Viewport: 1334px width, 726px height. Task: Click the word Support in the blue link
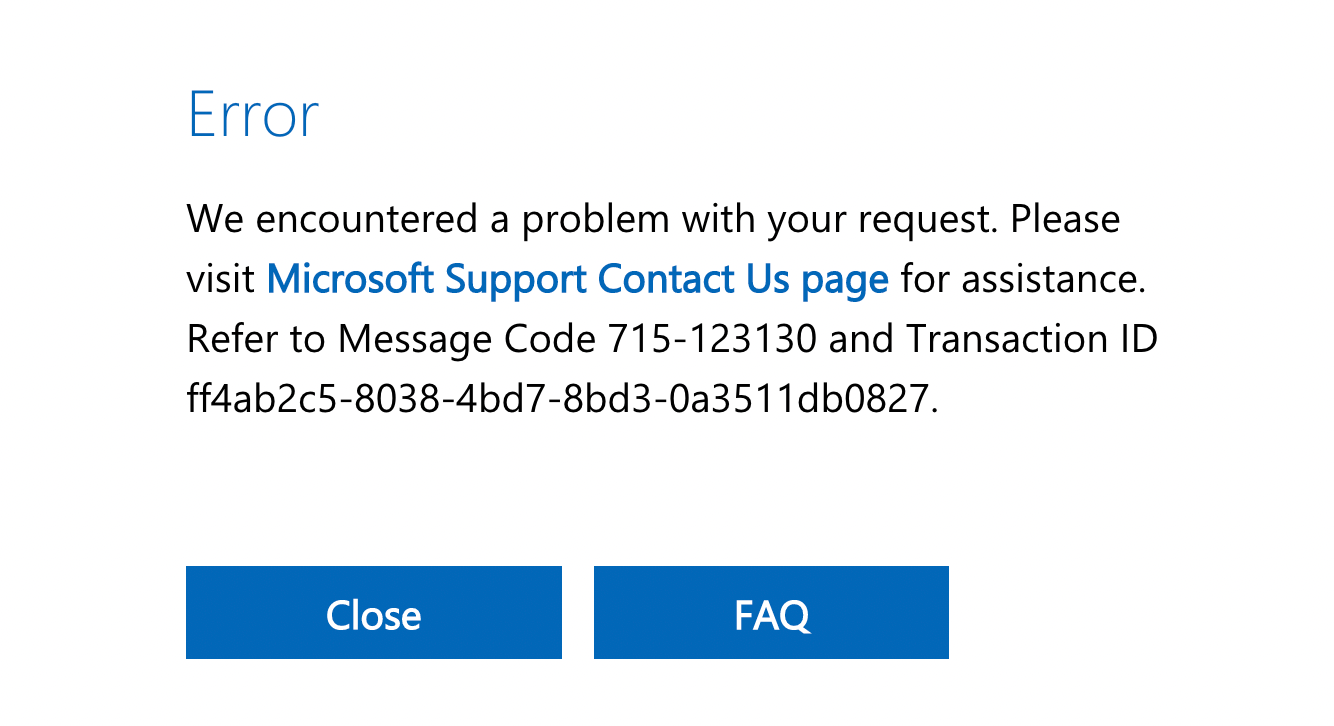pyautogui.click(x=515, y=281)
